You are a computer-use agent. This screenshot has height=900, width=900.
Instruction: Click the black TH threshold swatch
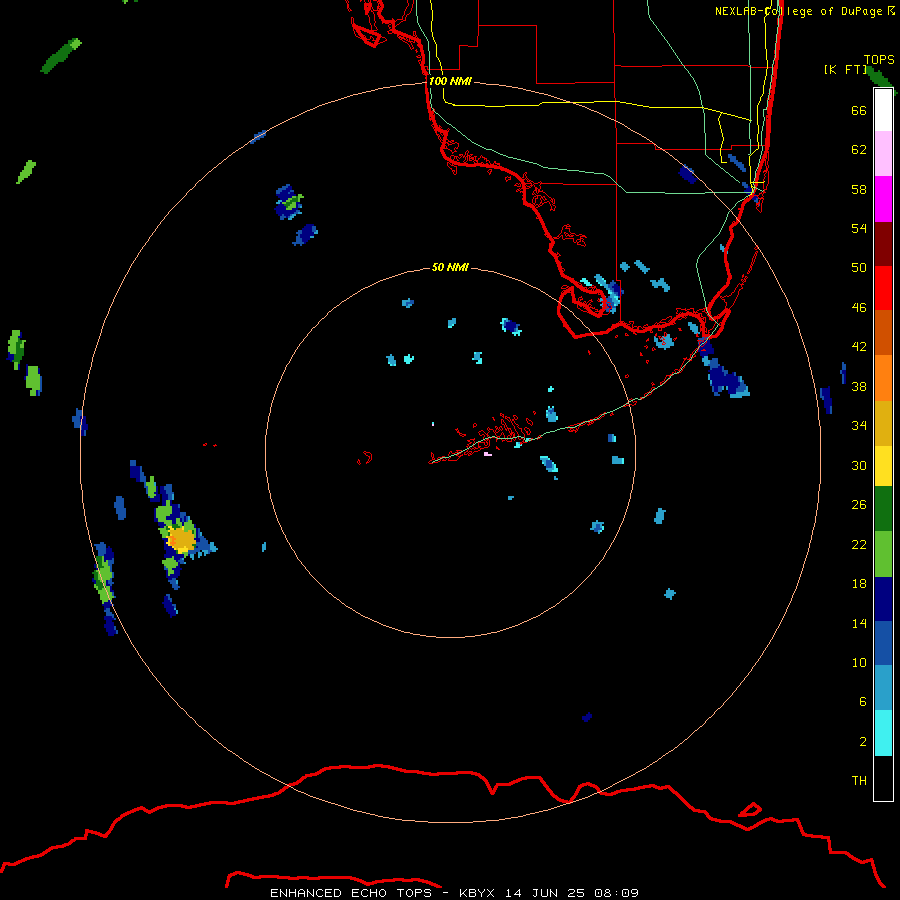(x=883, y=778)
